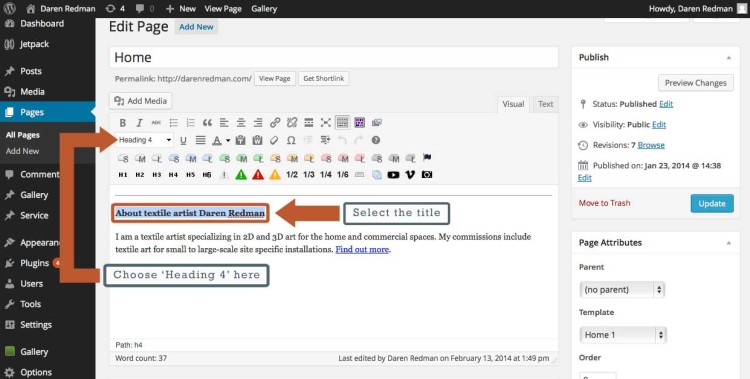This screenshot has width=750, height=379.
Task: Align text left
Action: (x=224, y=123)
